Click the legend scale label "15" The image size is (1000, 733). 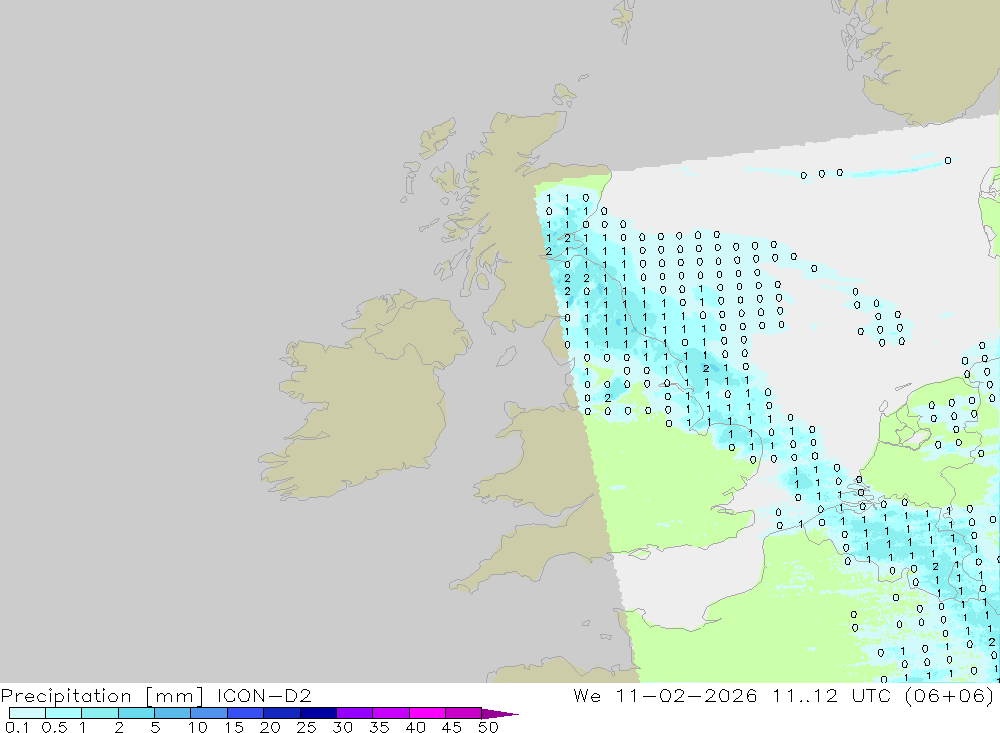(x=234, y=727)
